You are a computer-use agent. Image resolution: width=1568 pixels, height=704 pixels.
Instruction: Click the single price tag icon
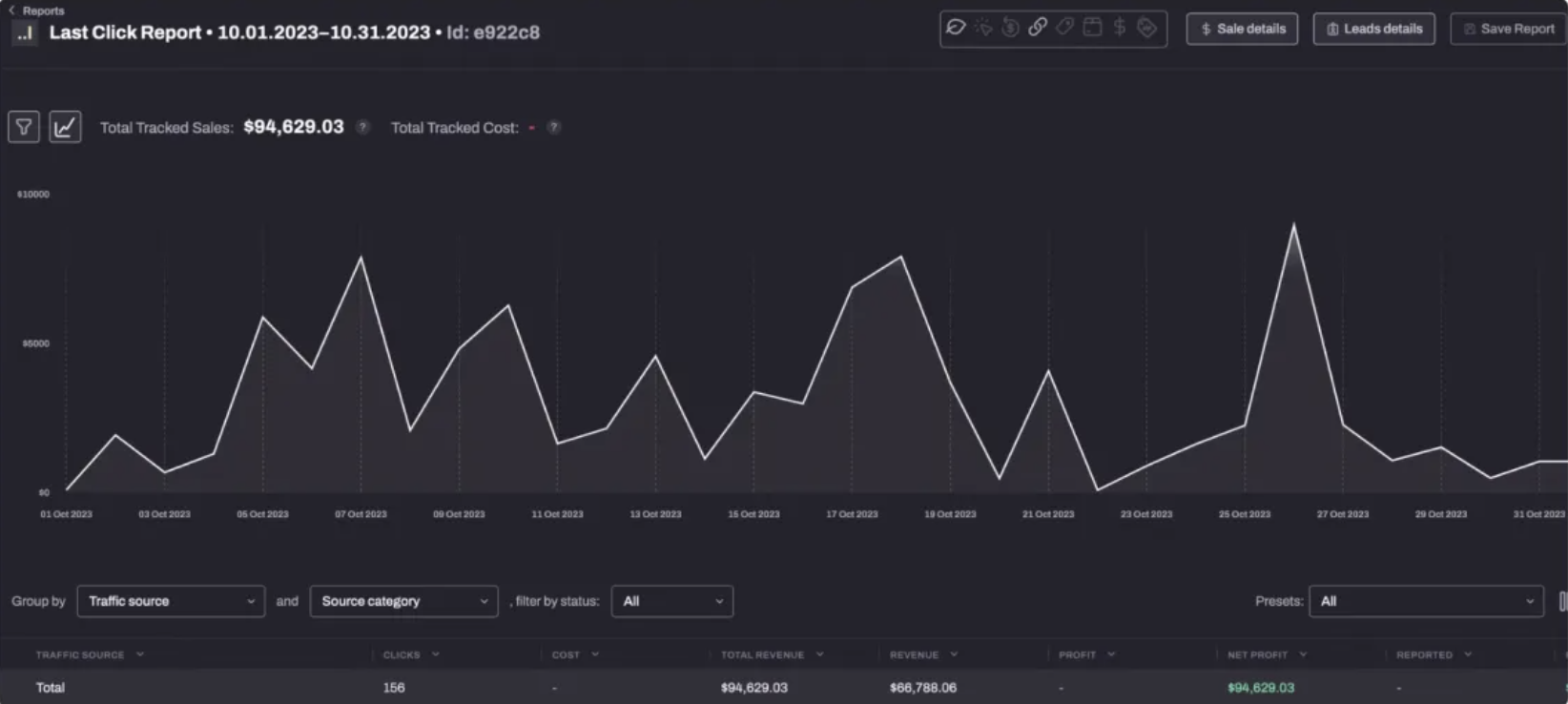(1065, 28)
